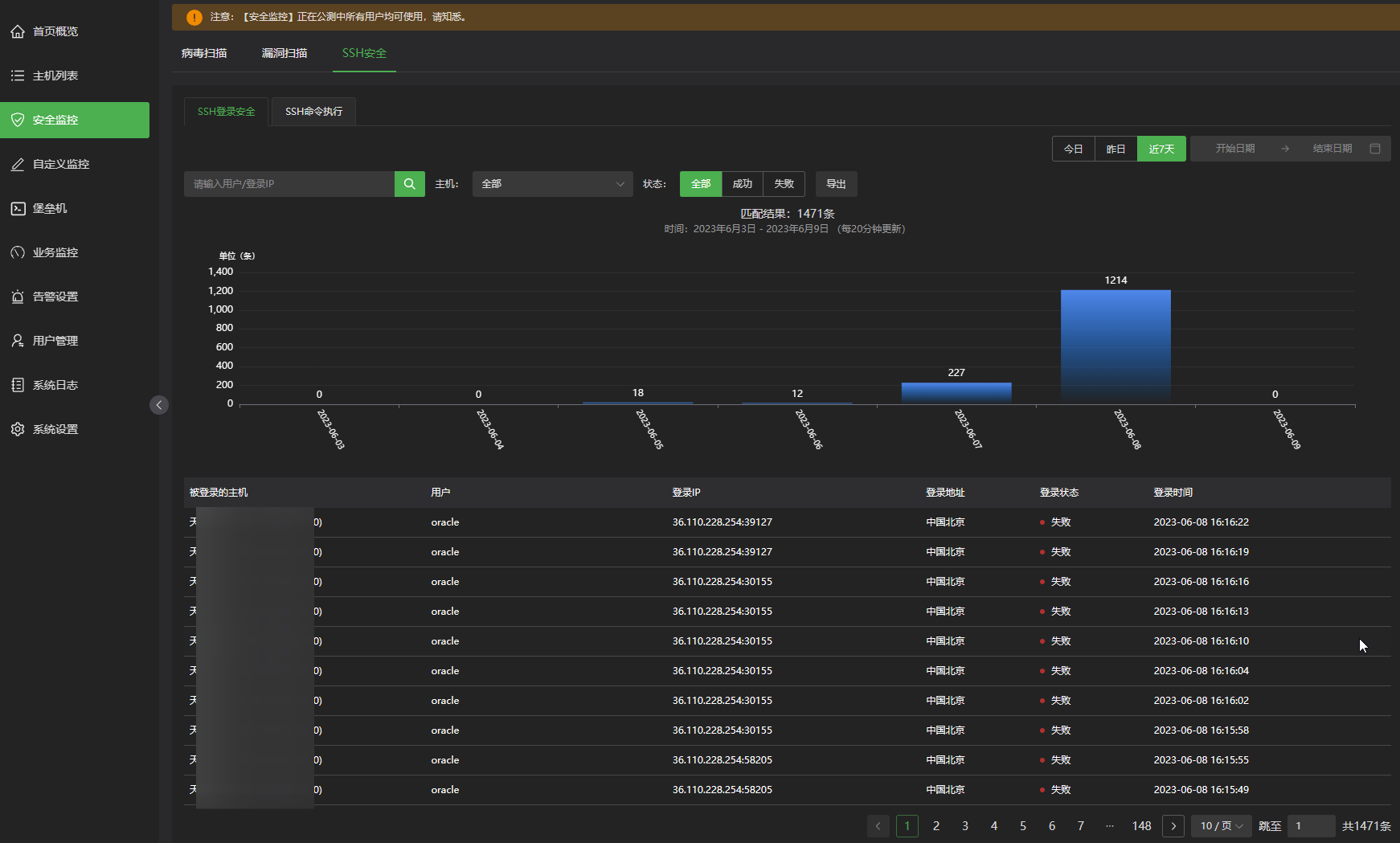Collapse the sidebar with the arrow button

[x=158, y=405]
